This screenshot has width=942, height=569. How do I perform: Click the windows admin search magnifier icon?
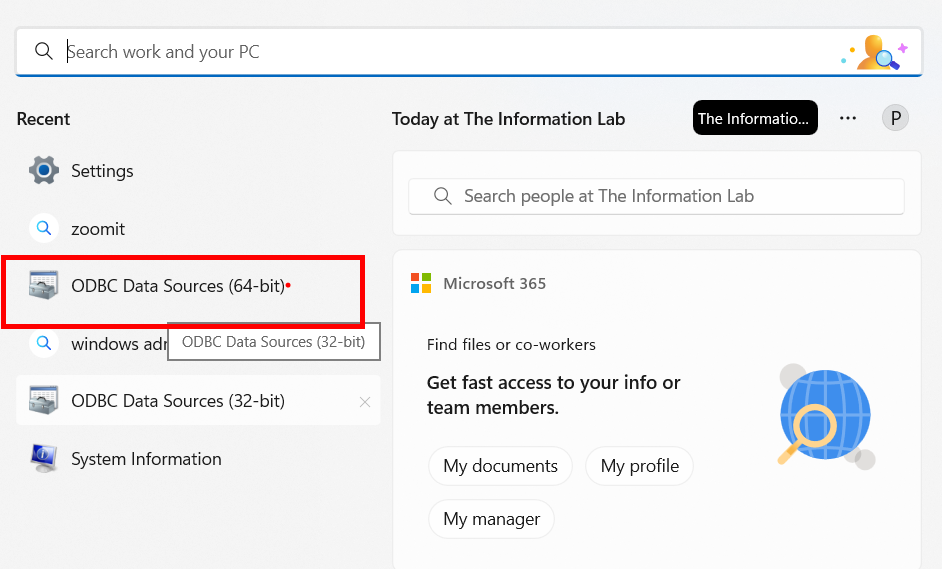point(44,344)
